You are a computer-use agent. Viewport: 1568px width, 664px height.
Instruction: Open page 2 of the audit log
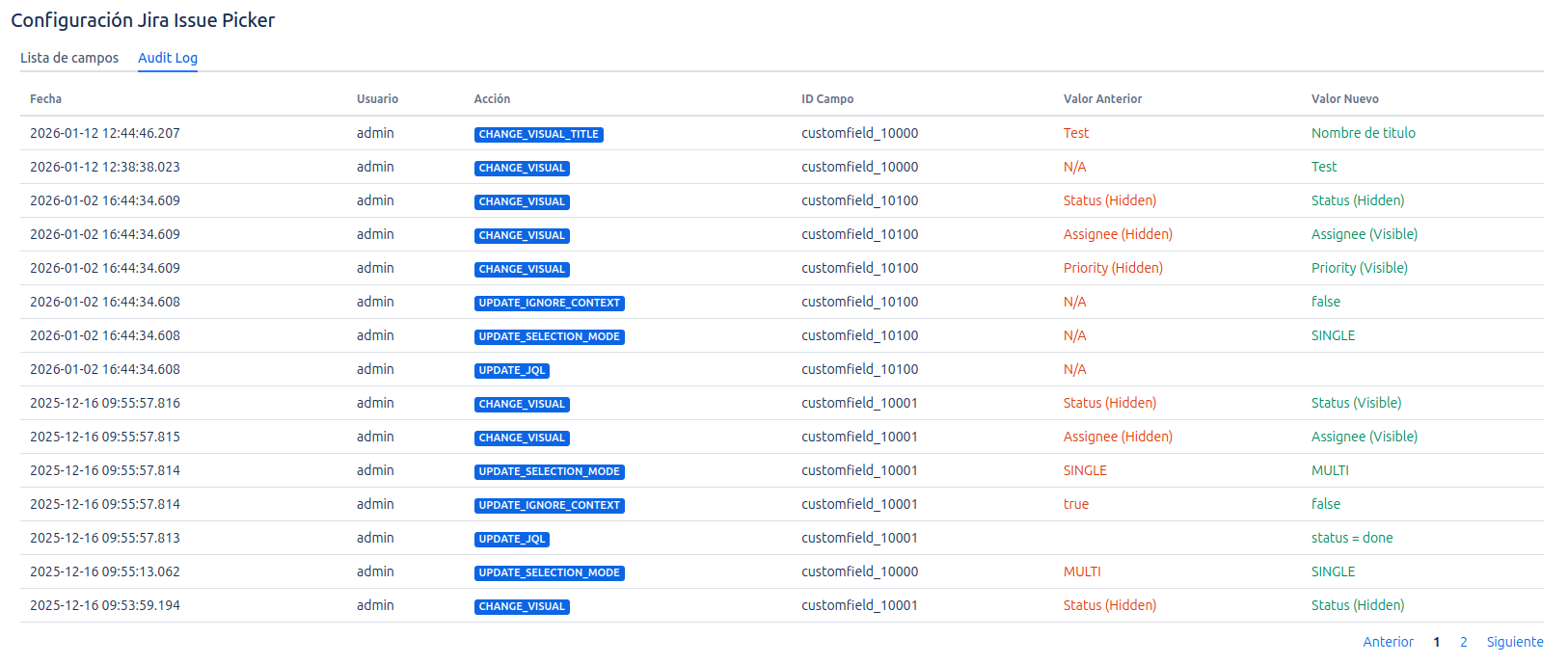pyautogui.click(x=1463, y=642)
